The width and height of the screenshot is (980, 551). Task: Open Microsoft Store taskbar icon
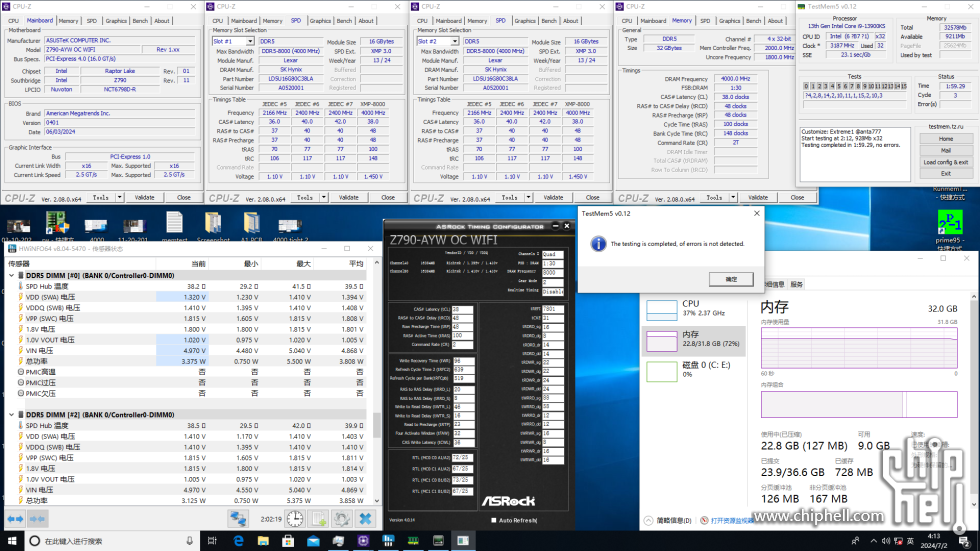coord(288,541)
